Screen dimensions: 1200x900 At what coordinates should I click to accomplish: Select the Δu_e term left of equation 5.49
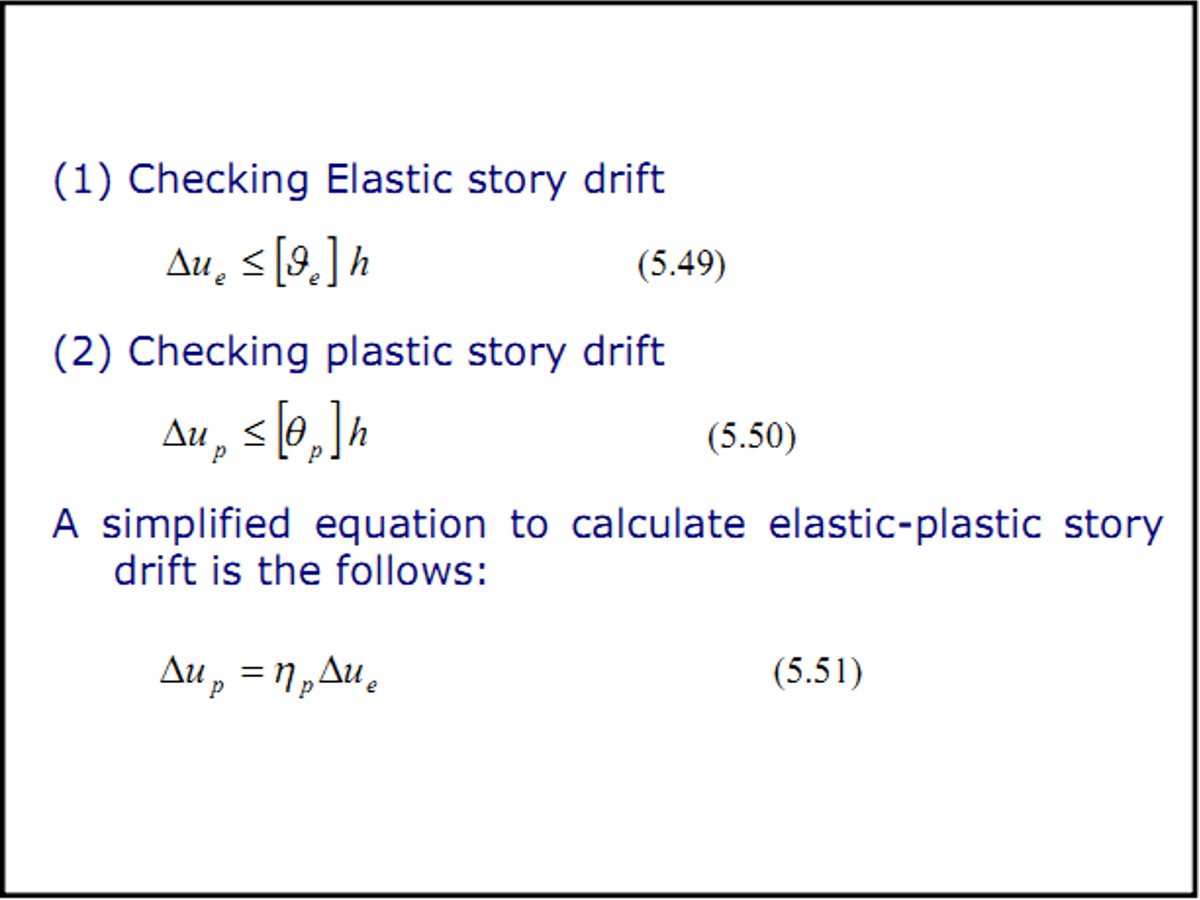coord(196,268)
